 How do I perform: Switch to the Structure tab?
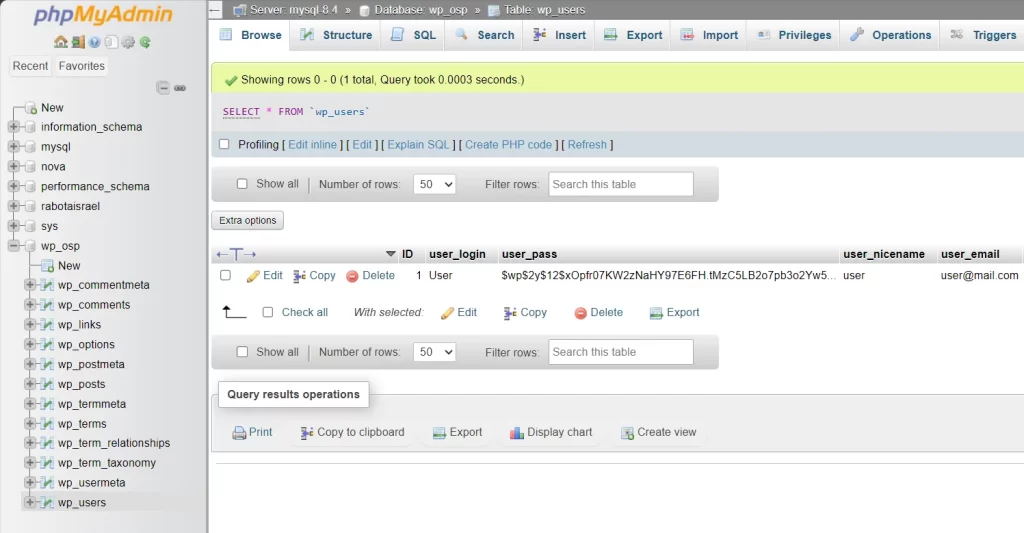[x=337, y=35]
